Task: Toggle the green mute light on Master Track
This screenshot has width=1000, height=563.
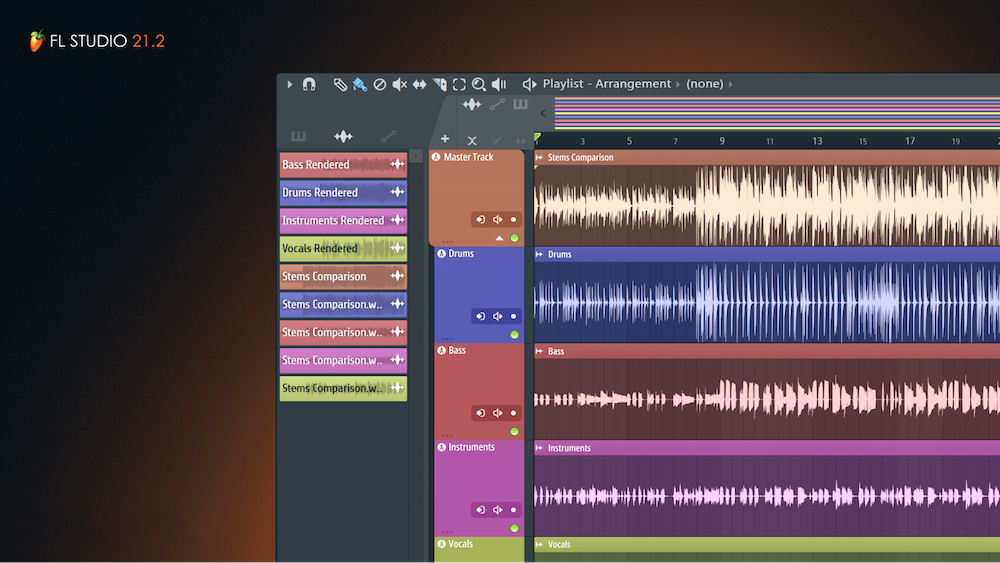Action: click(x=514, y=238)
